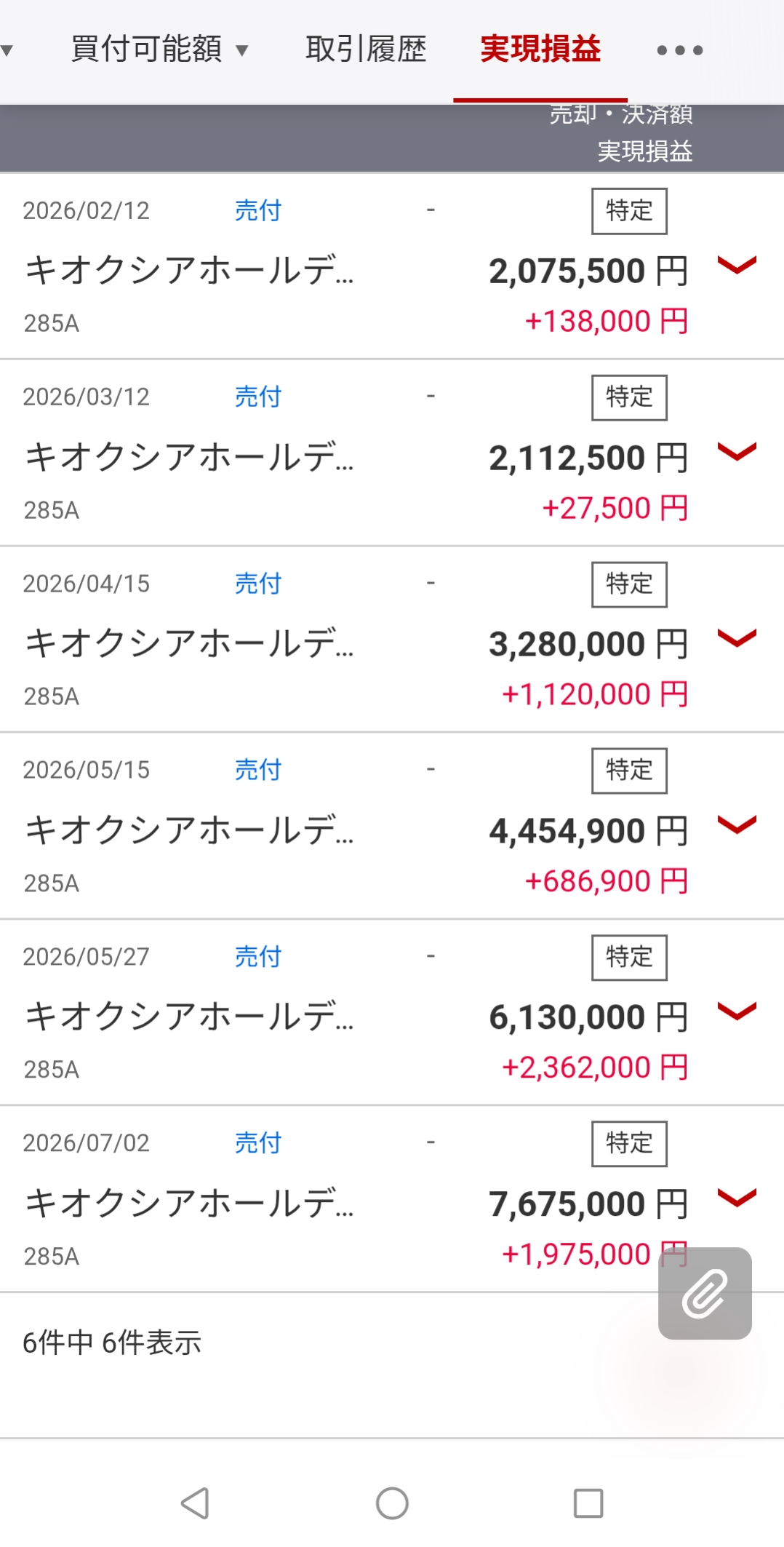Tap 特定 badge on 2026/02/12 row

(x=629, y=211)
